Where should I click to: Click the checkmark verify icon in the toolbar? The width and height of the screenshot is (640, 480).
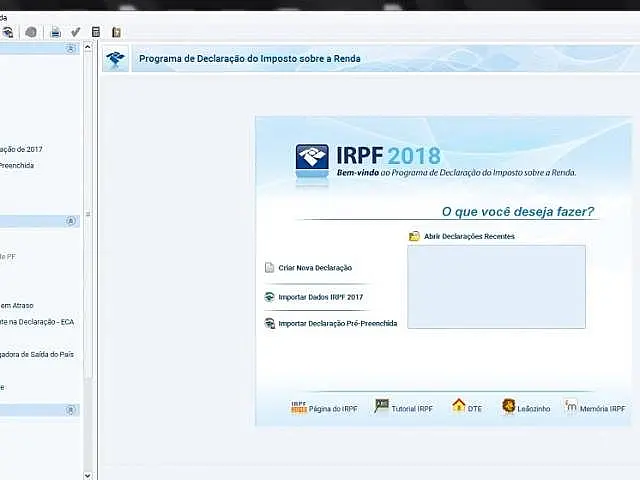(x=76, y=32)
